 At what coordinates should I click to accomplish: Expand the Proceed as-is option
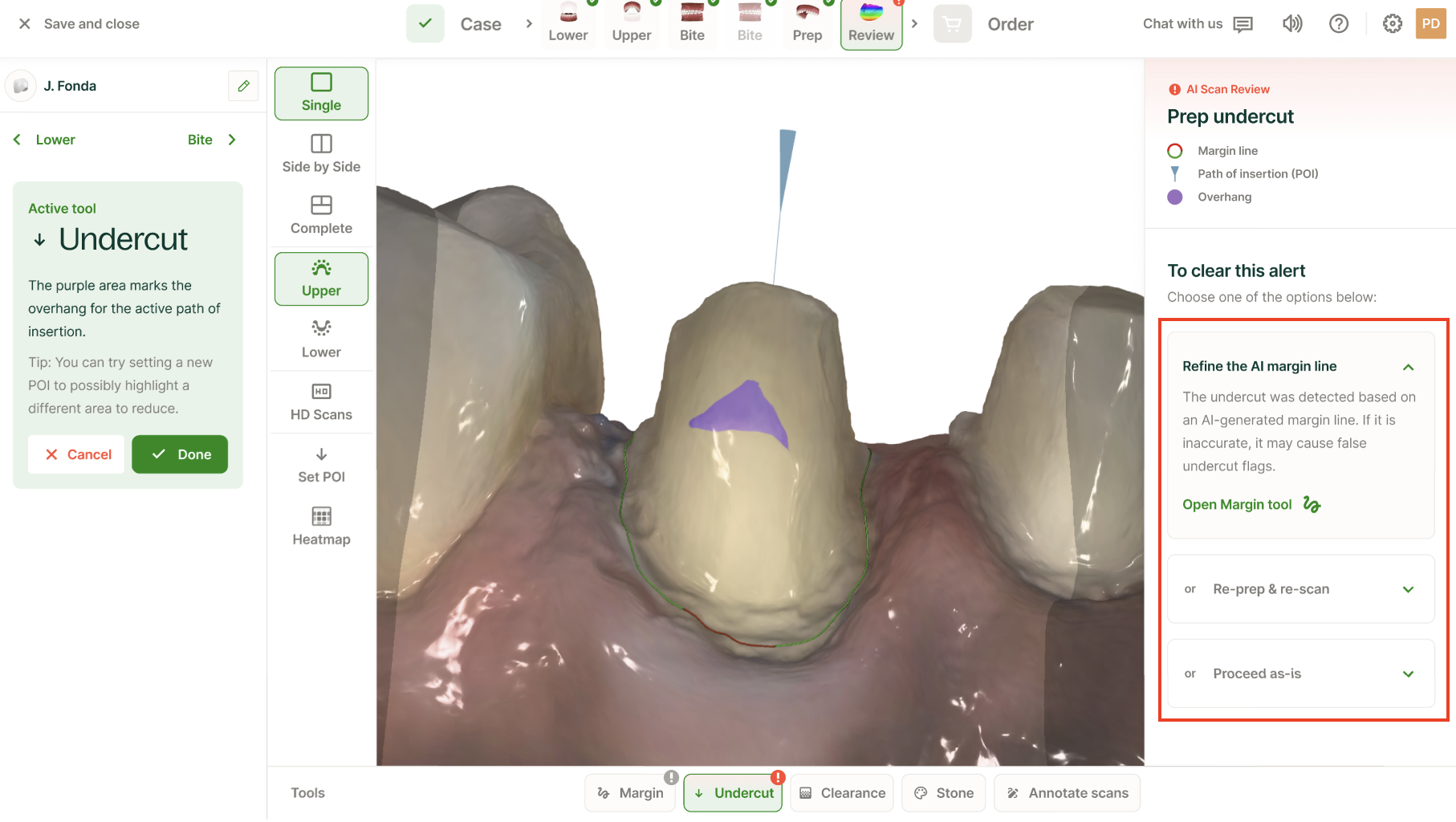(1300, 673)
